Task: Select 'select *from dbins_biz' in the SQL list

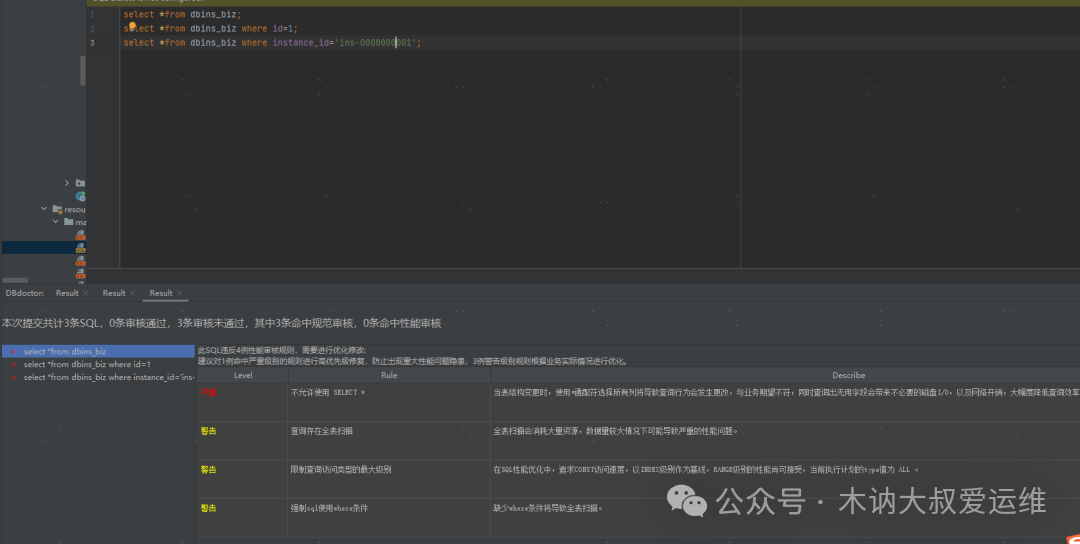Action: click(x=98, y=351)
